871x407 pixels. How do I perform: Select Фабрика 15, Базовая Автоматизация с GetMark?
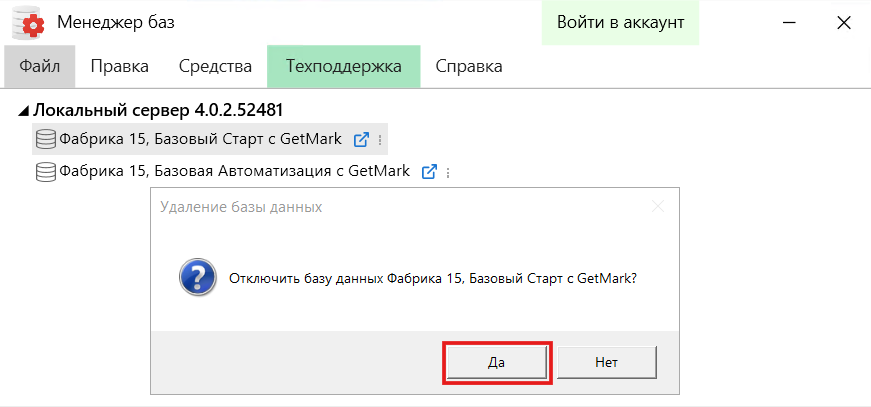(234, 171)
